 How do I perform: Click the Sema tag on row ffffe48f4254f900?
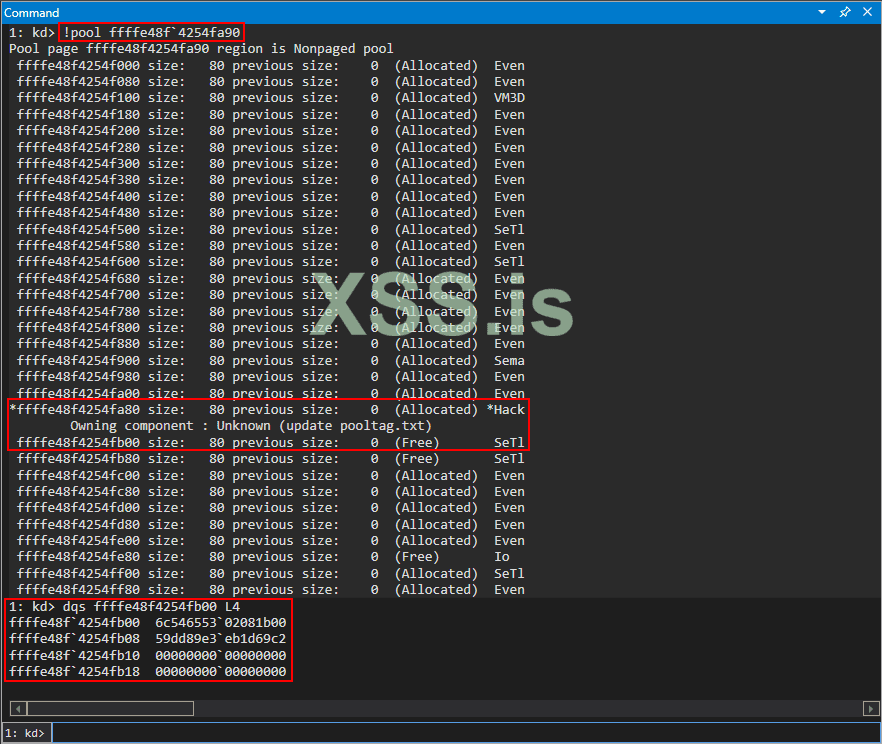[x=509, y=360]
